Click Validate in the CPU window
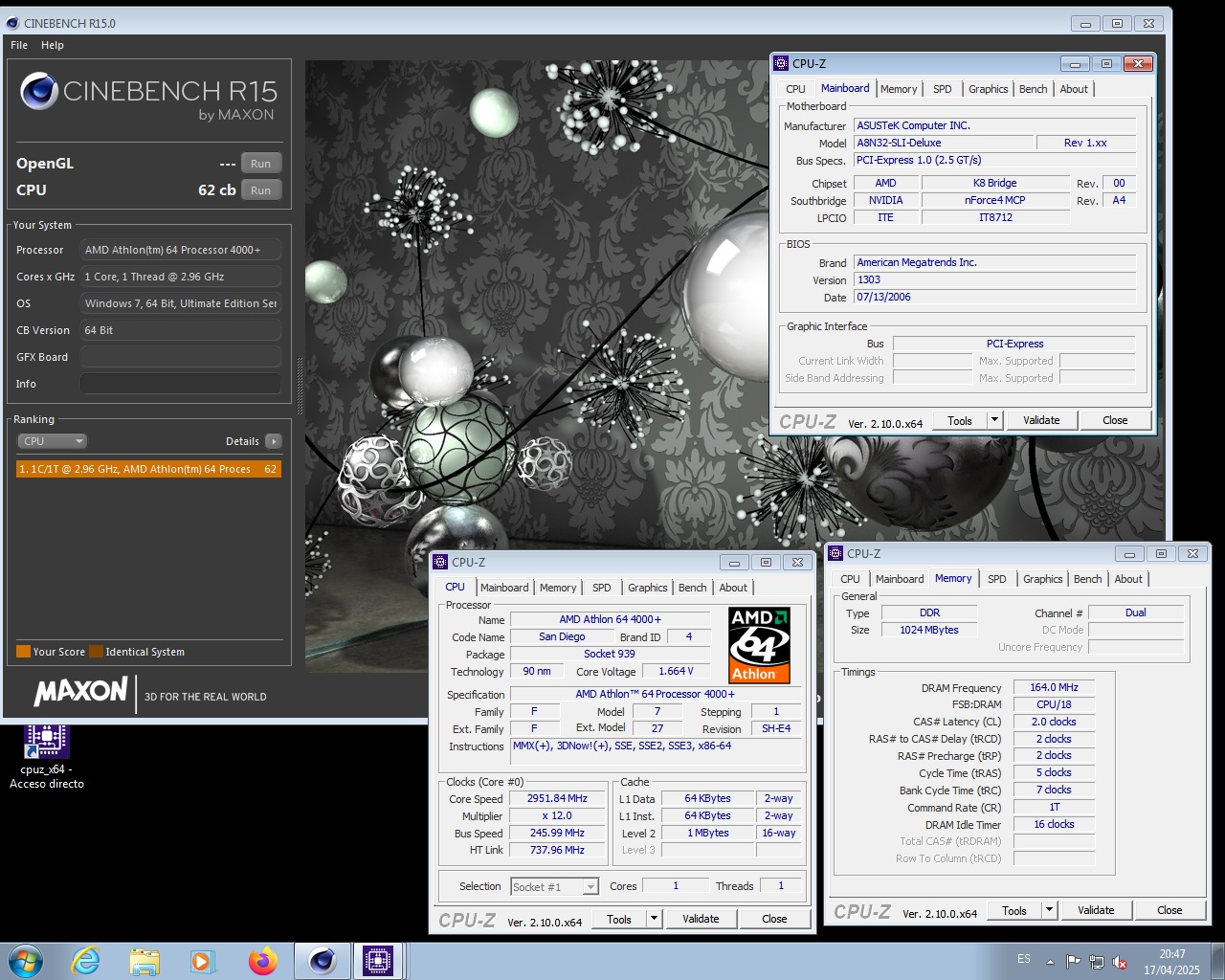Viewport: 1225px width, 980px height. [x=701, y=919]
